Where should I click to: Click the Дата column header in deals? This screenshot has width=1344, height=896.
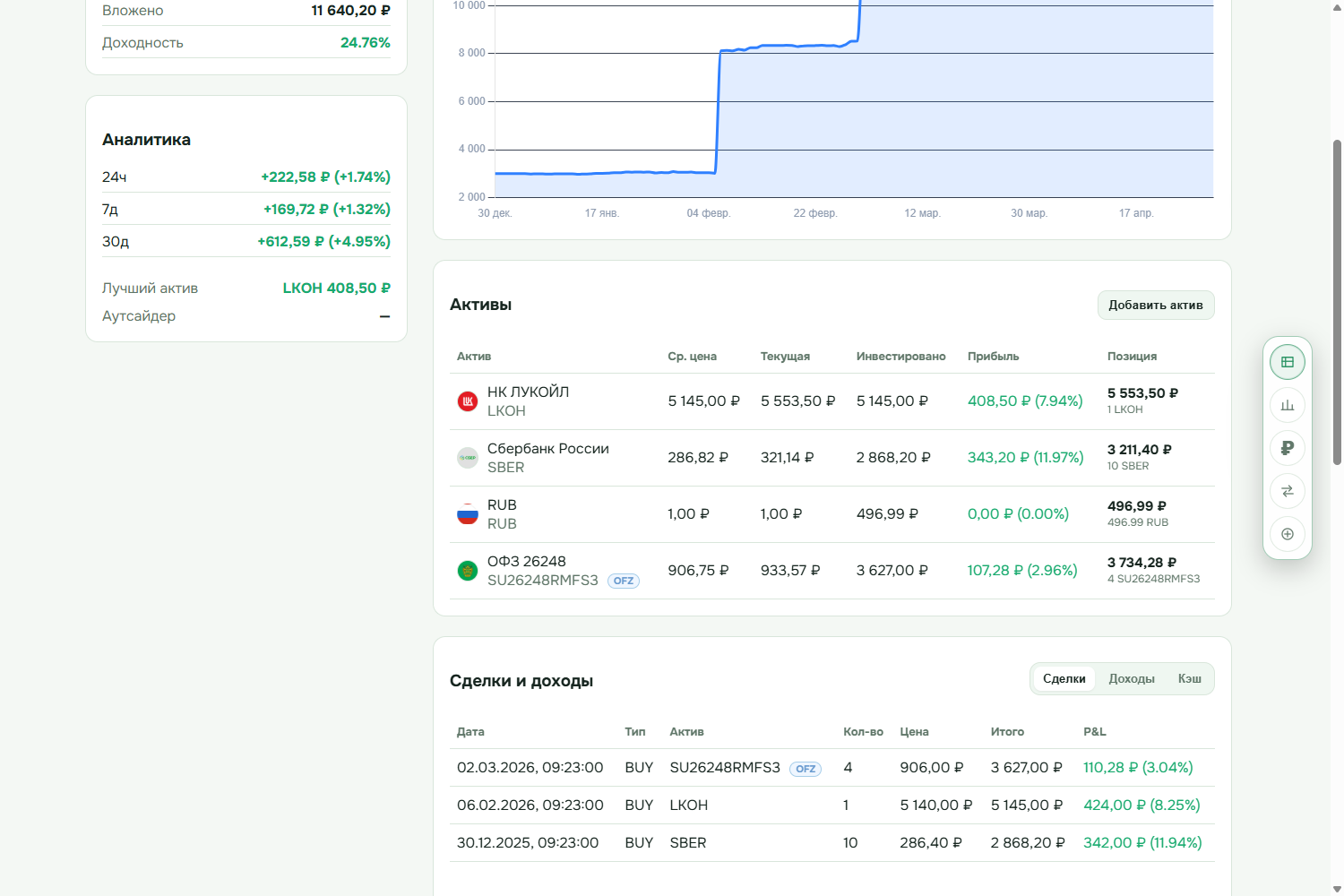point(470,731)
